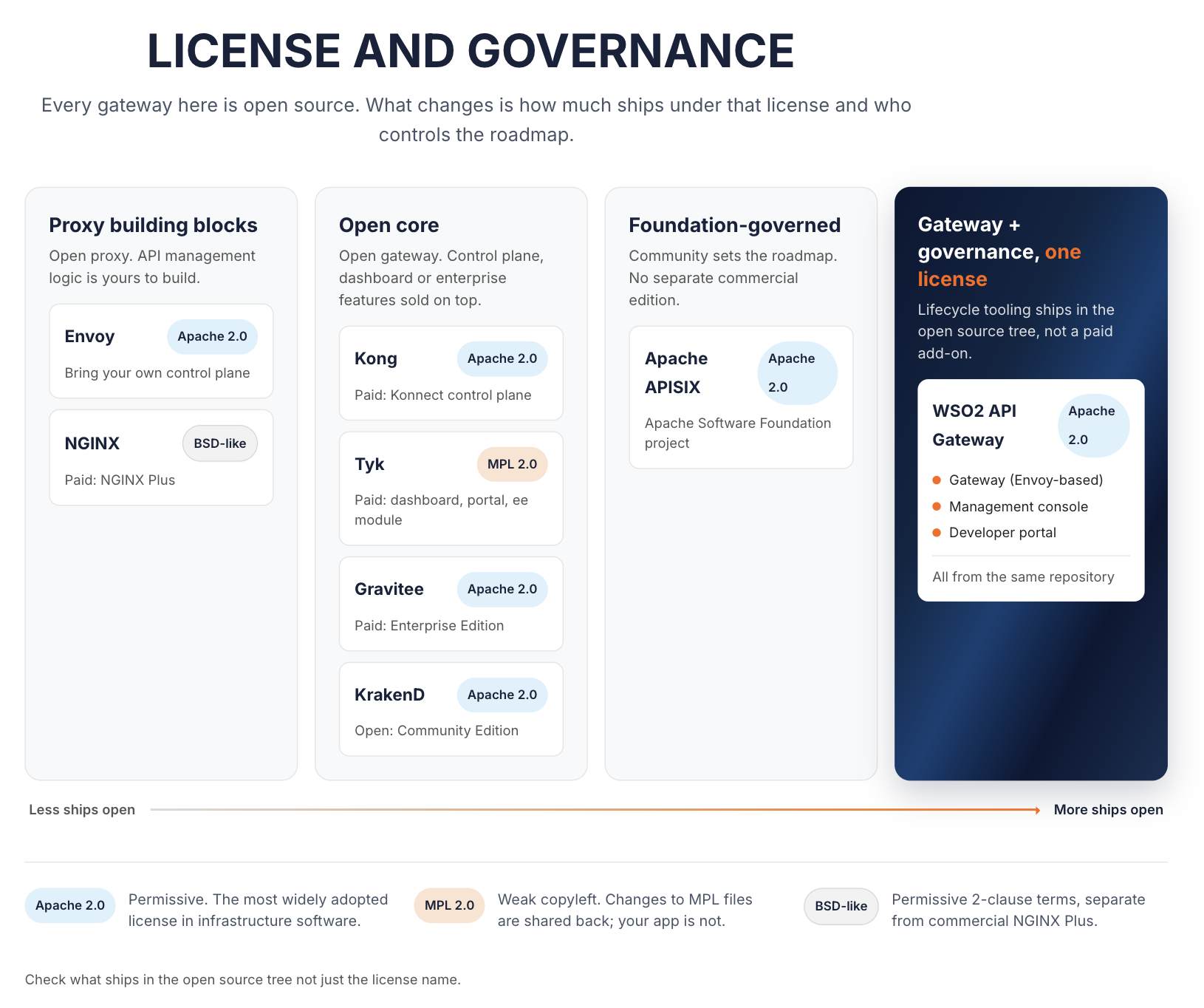Click the 'Tyk' card title
Viewport: 1204px width, 1008px height.
[x=369, y=464]
